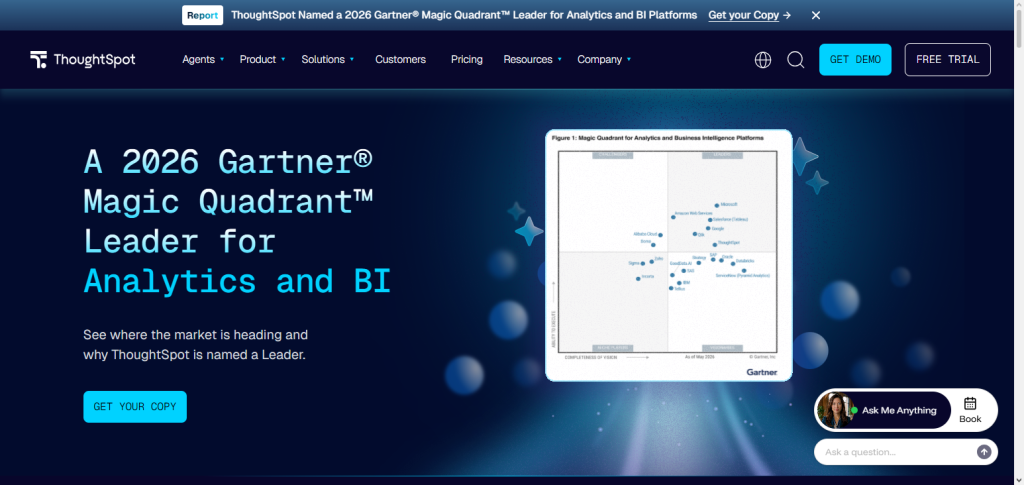The width and height of the screenshot is (1024, 485).
Task: Click the ThoughtSpot logo
Action: 83,59
